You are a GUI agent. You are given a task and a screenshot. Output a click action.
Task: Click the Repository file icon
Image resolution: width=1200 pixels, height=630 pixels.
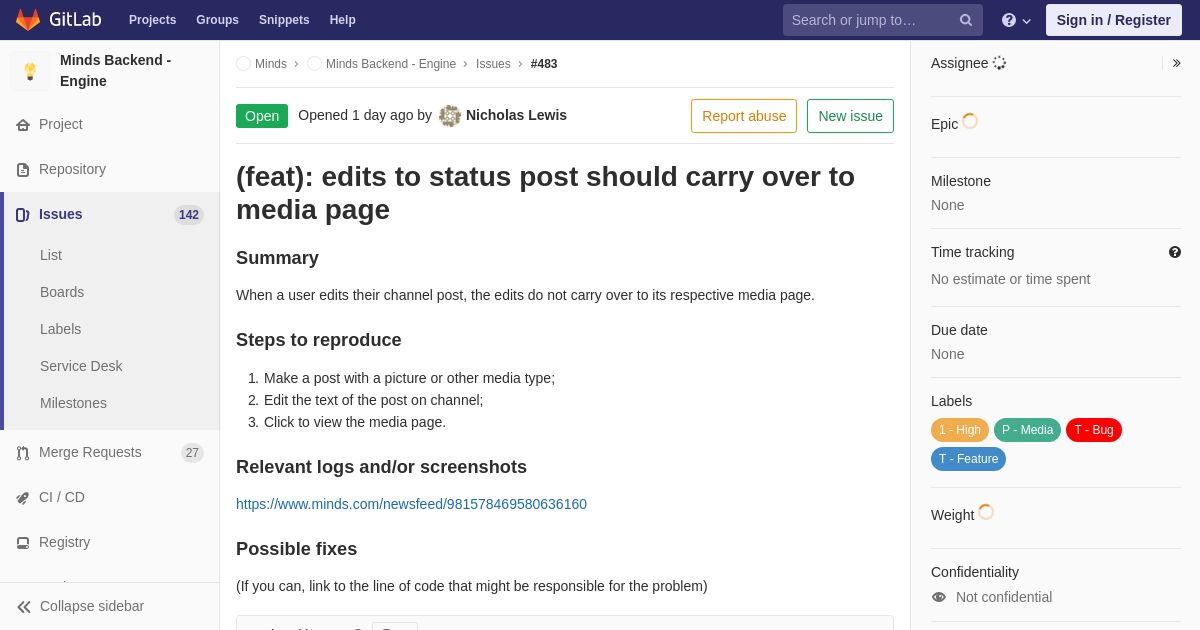coord(23,170)
